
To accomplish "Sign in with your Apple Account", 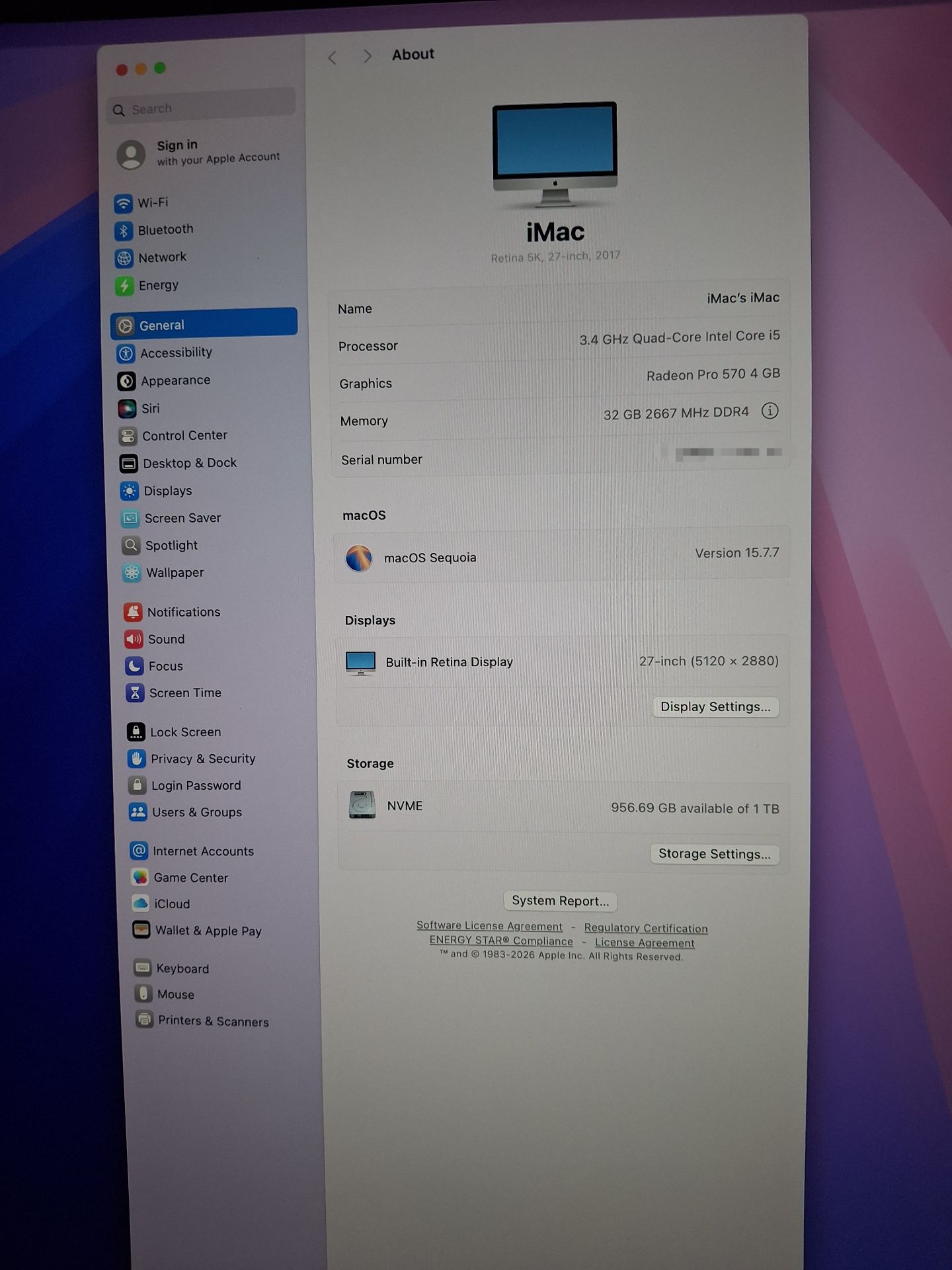I will (x=198, y=153).
